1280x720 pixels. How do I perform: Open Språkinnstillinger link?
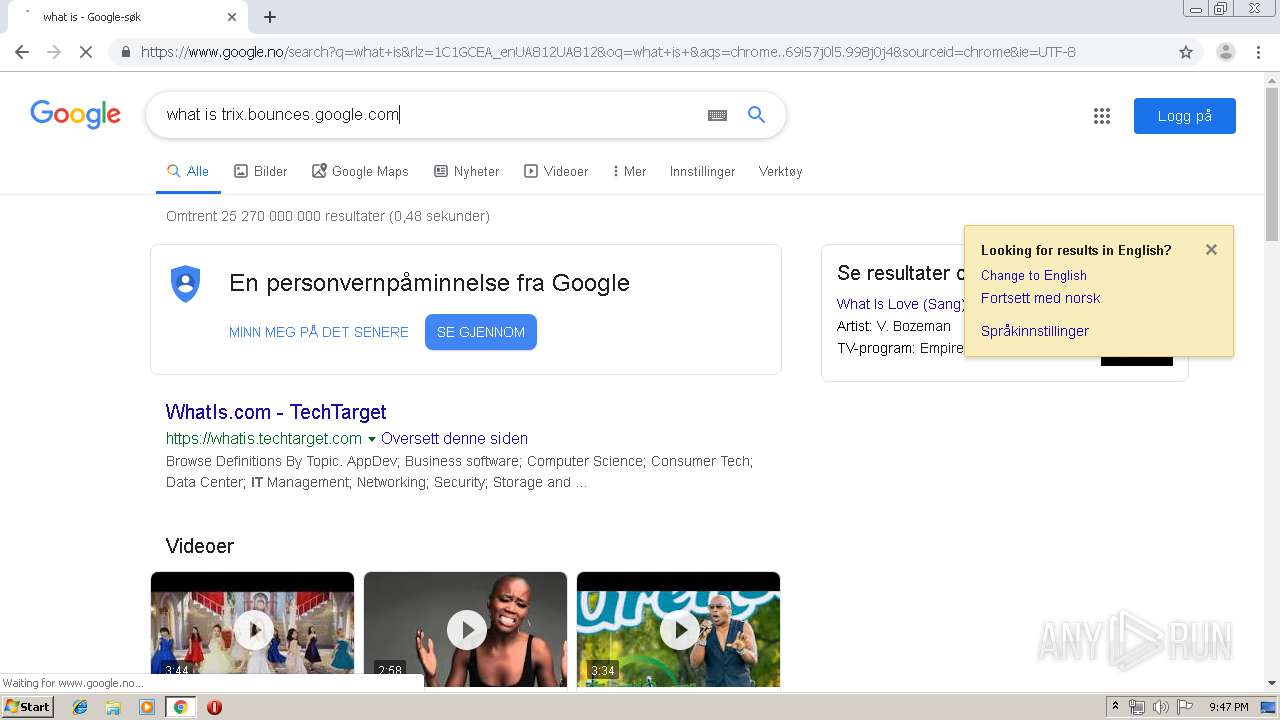1035,331
